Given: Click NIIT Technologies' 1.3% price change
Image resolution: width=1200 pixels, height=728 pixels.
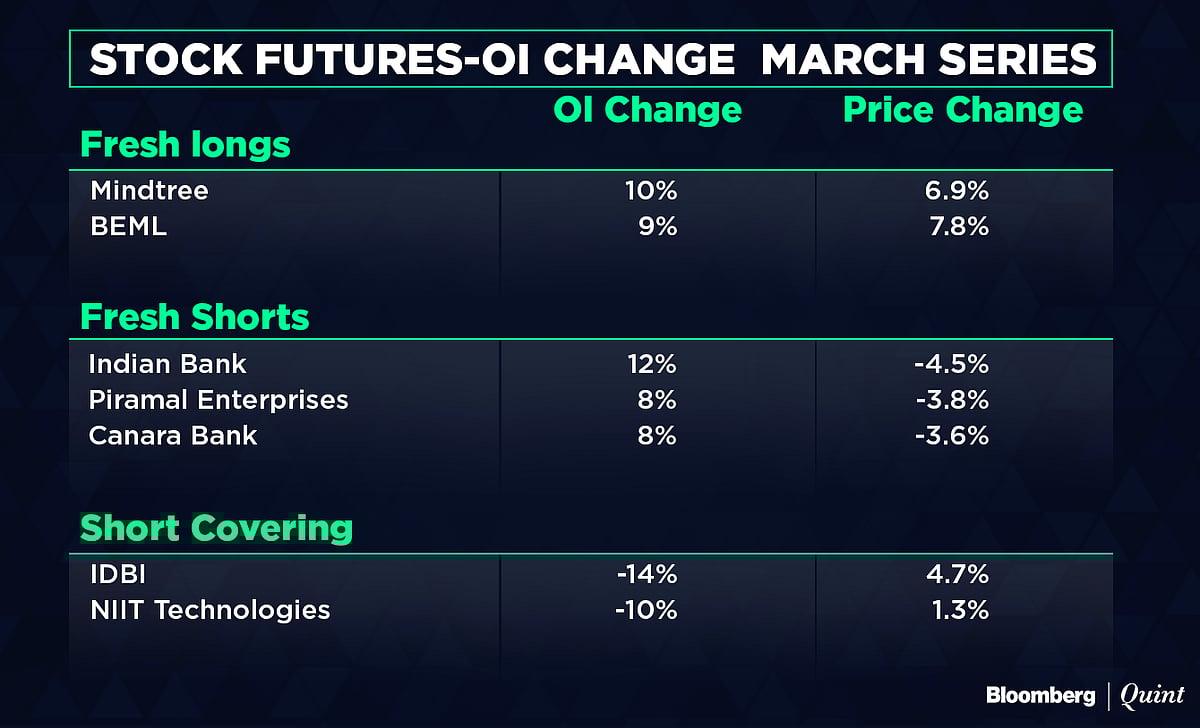Looking at the screenshot, I should click(963, 609).
